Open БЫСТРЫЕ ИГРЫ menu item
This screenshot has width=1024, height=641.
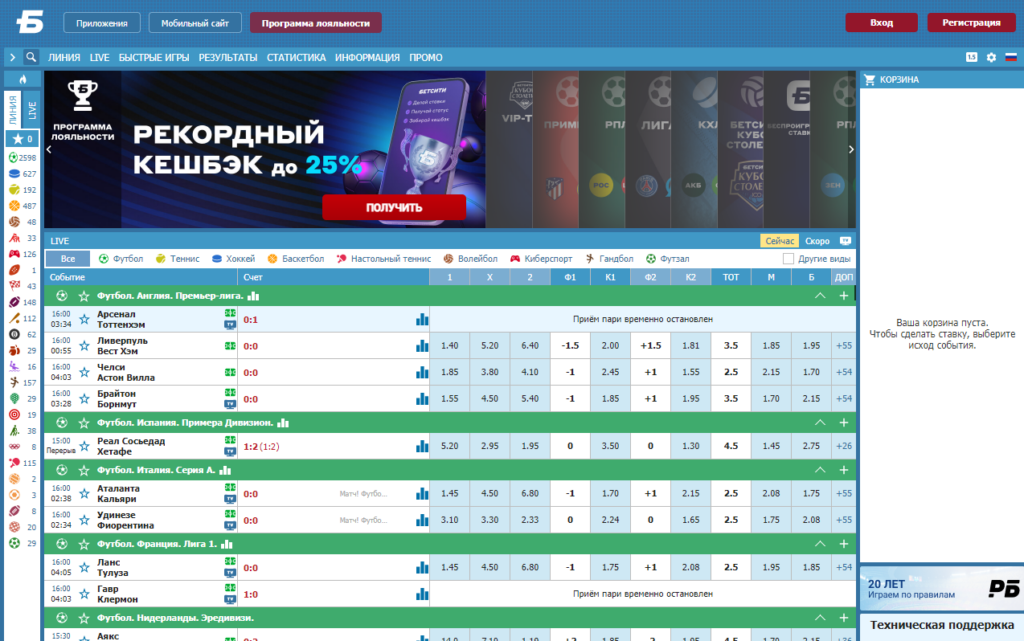(154, 57)
